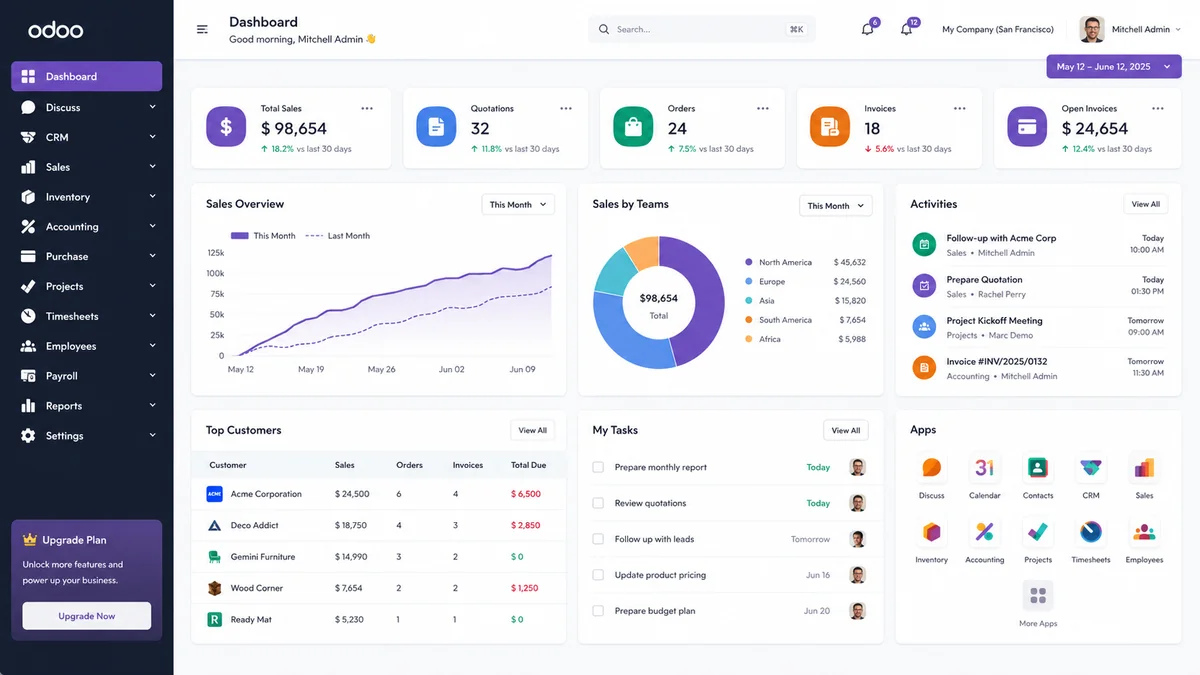This screenshot has width=1200, height=675.
Task: Go to Purchase in the sidebar
Action: tap(86, 256)
